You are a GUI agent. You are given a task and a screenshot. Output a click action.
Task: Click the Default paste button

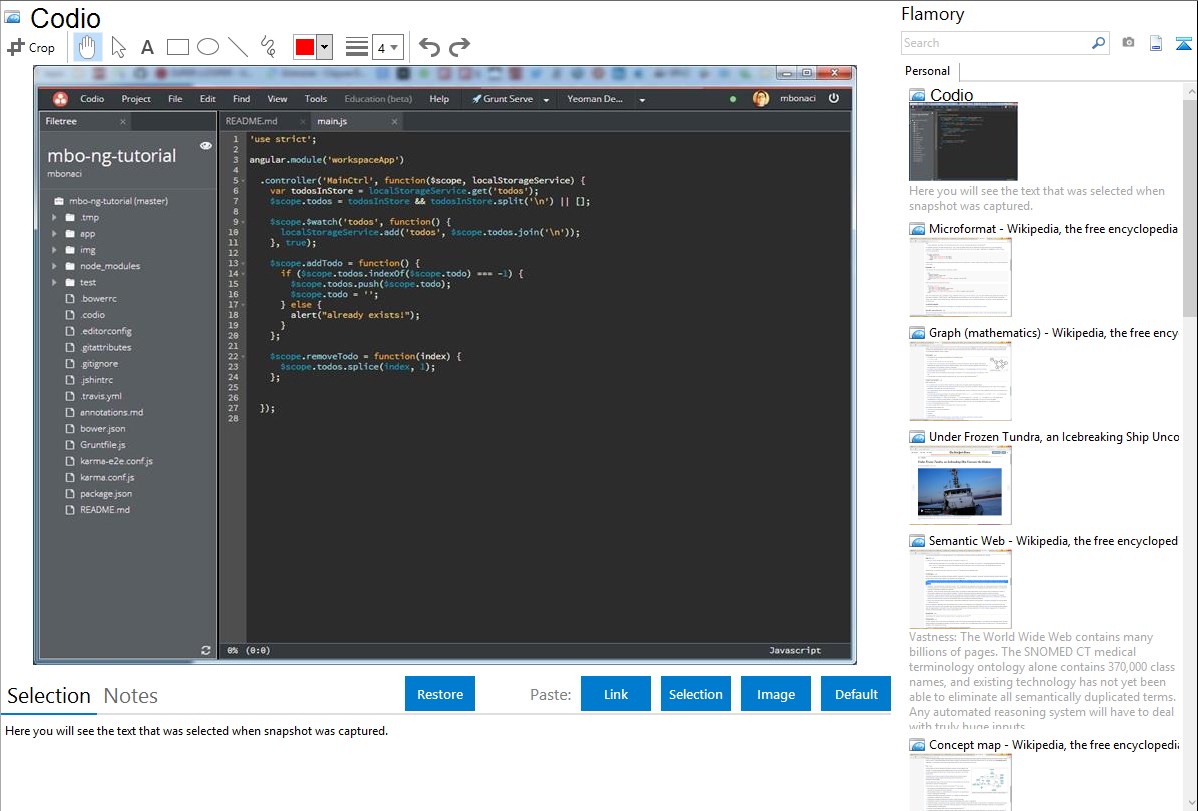pyautogui.click(x=856, y=694)
